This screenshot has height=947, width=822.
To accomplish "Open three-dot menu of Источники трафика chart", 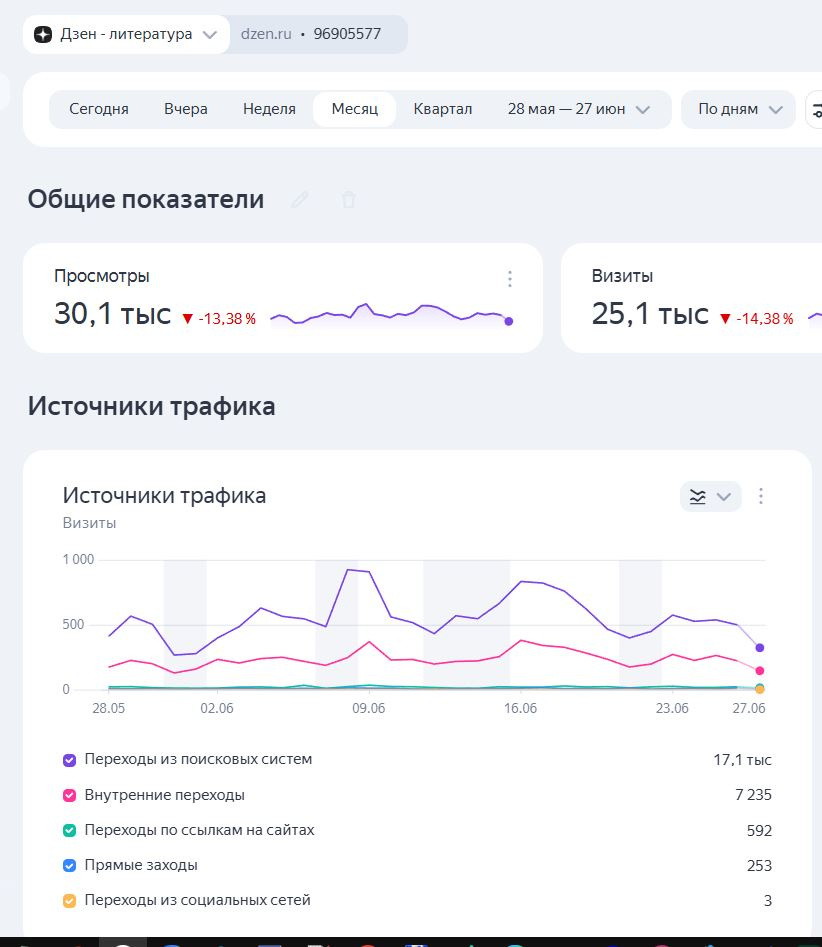I will (x=760, y=496).
